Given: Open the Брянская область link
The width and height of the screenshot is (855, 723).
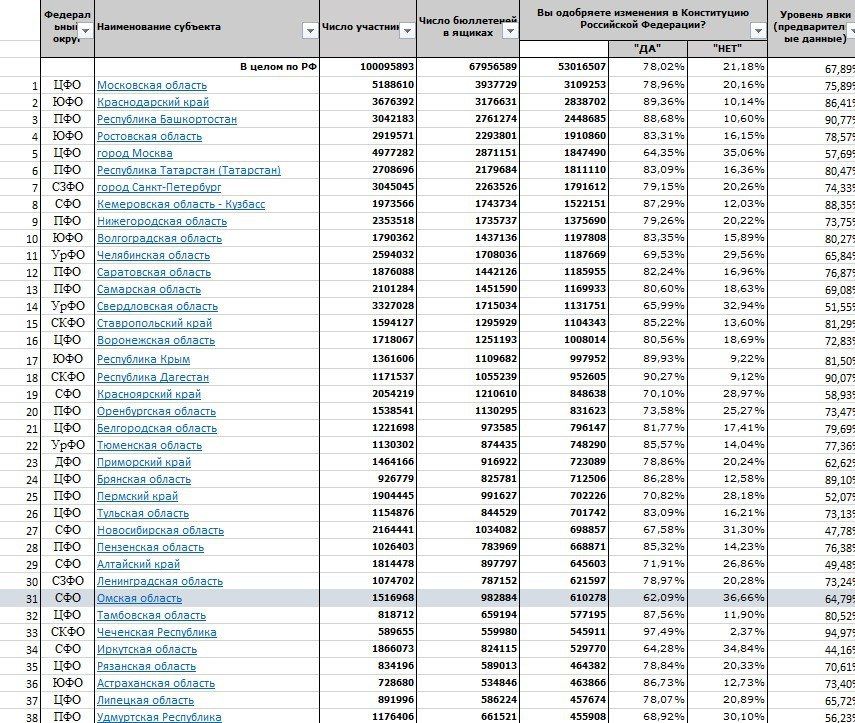Looking at the screenshot, I should point(144,479).
